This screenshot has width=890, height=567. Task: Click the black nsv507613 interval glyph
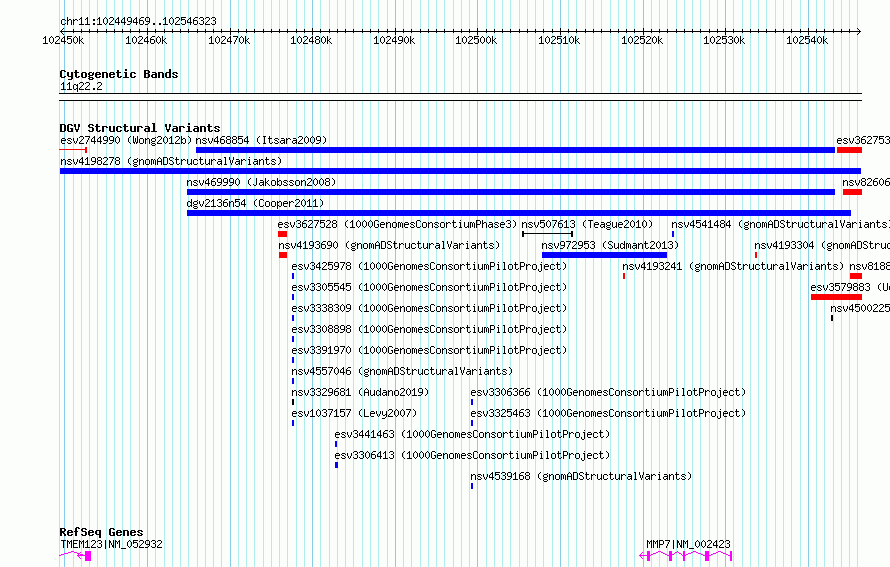pos(547,234)
